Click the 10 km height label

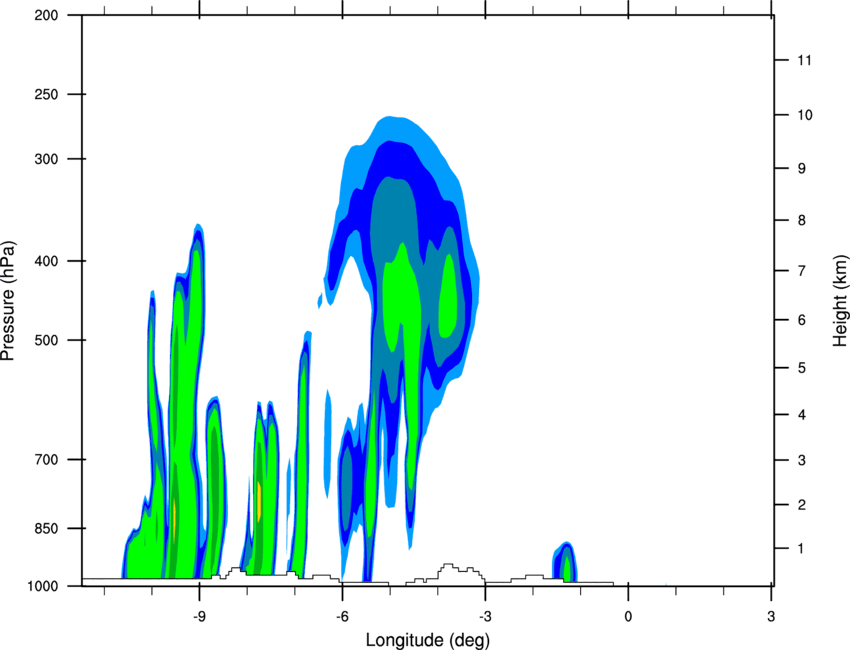click(804, 115)
